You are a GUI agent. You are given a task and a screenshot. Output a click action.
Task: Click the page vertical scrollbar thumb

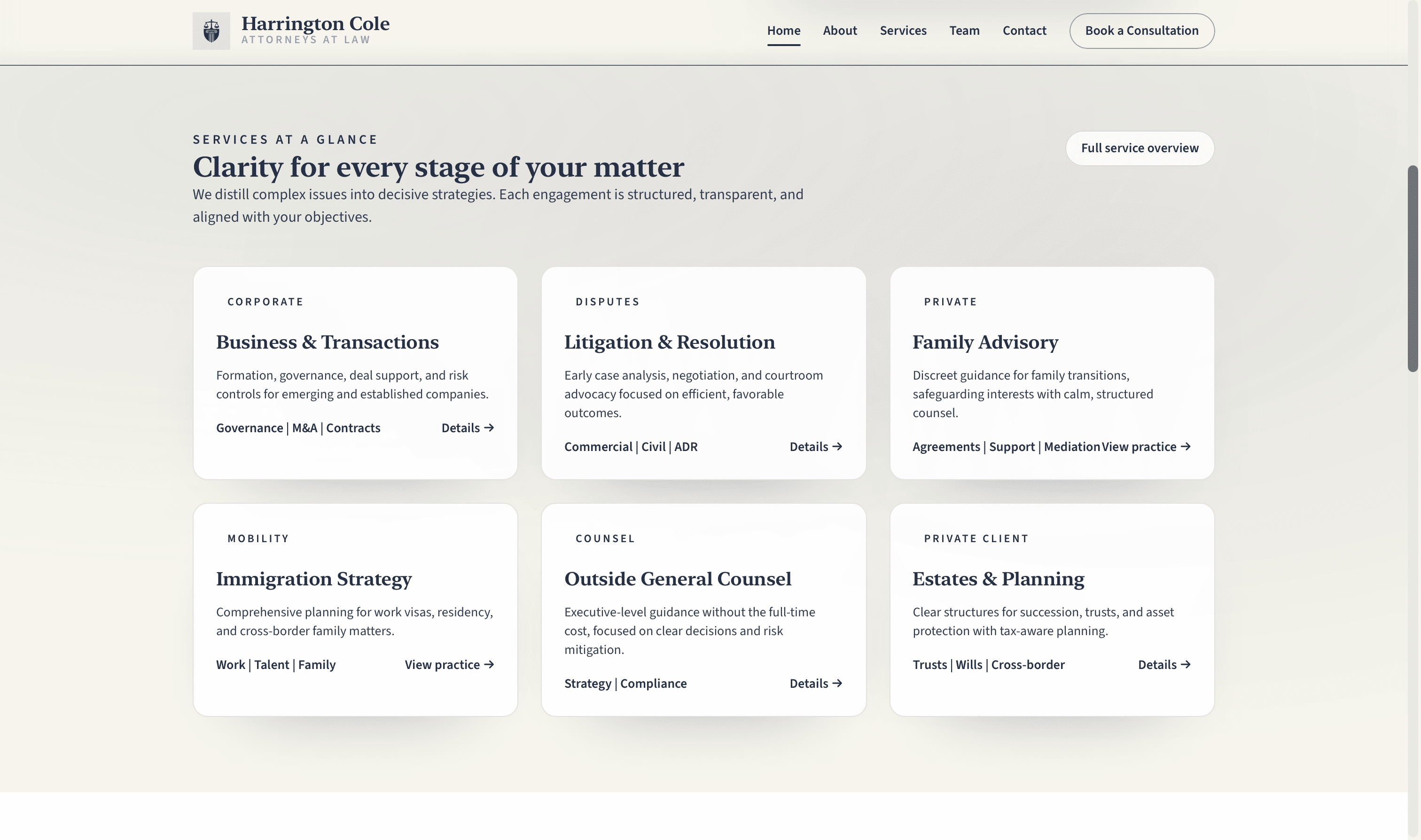click(1413, 269)
